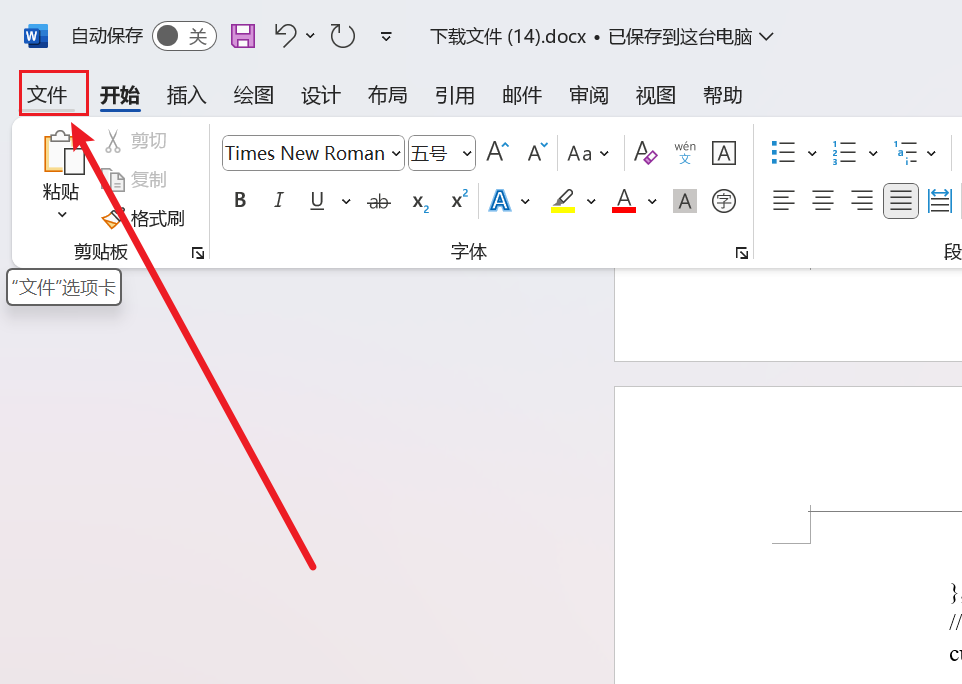The image size is (962, 684).
Task: Align text left
Action: click(783, 201)
